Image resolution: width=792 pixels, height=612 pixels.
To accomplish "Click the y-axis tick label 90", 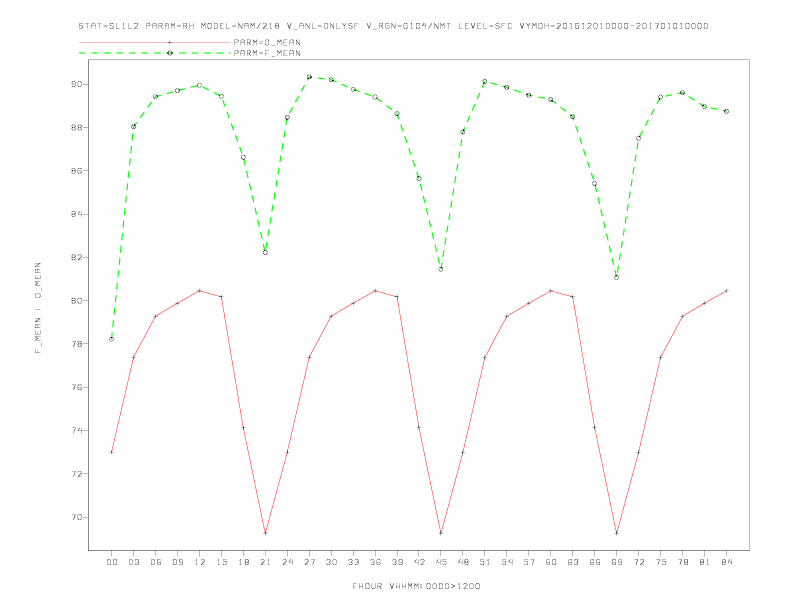I will click(x=77, y=84).
